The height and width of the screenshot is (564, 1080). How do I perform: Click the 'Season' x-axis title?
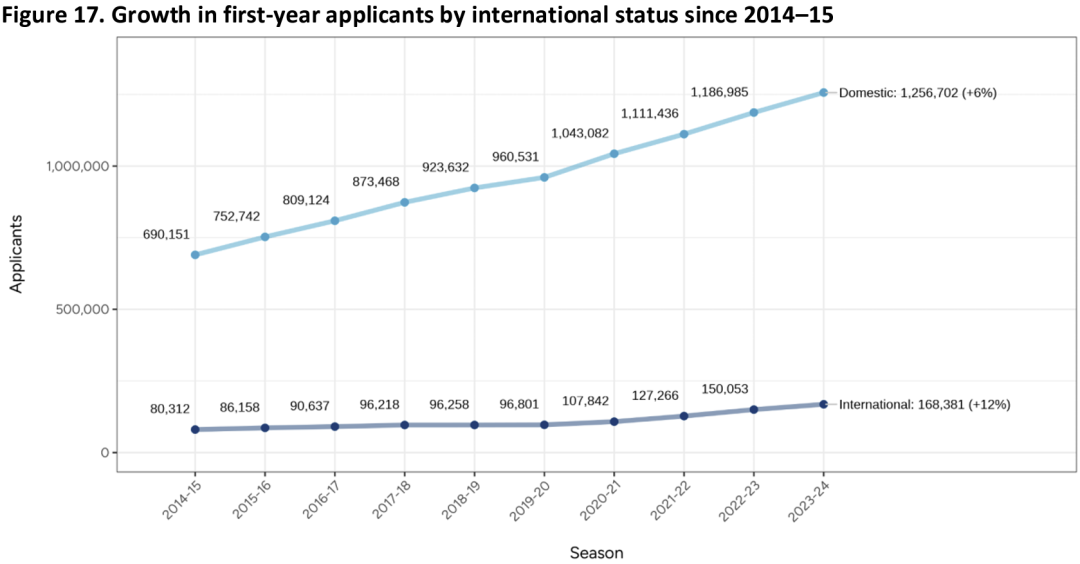[596, 553]
